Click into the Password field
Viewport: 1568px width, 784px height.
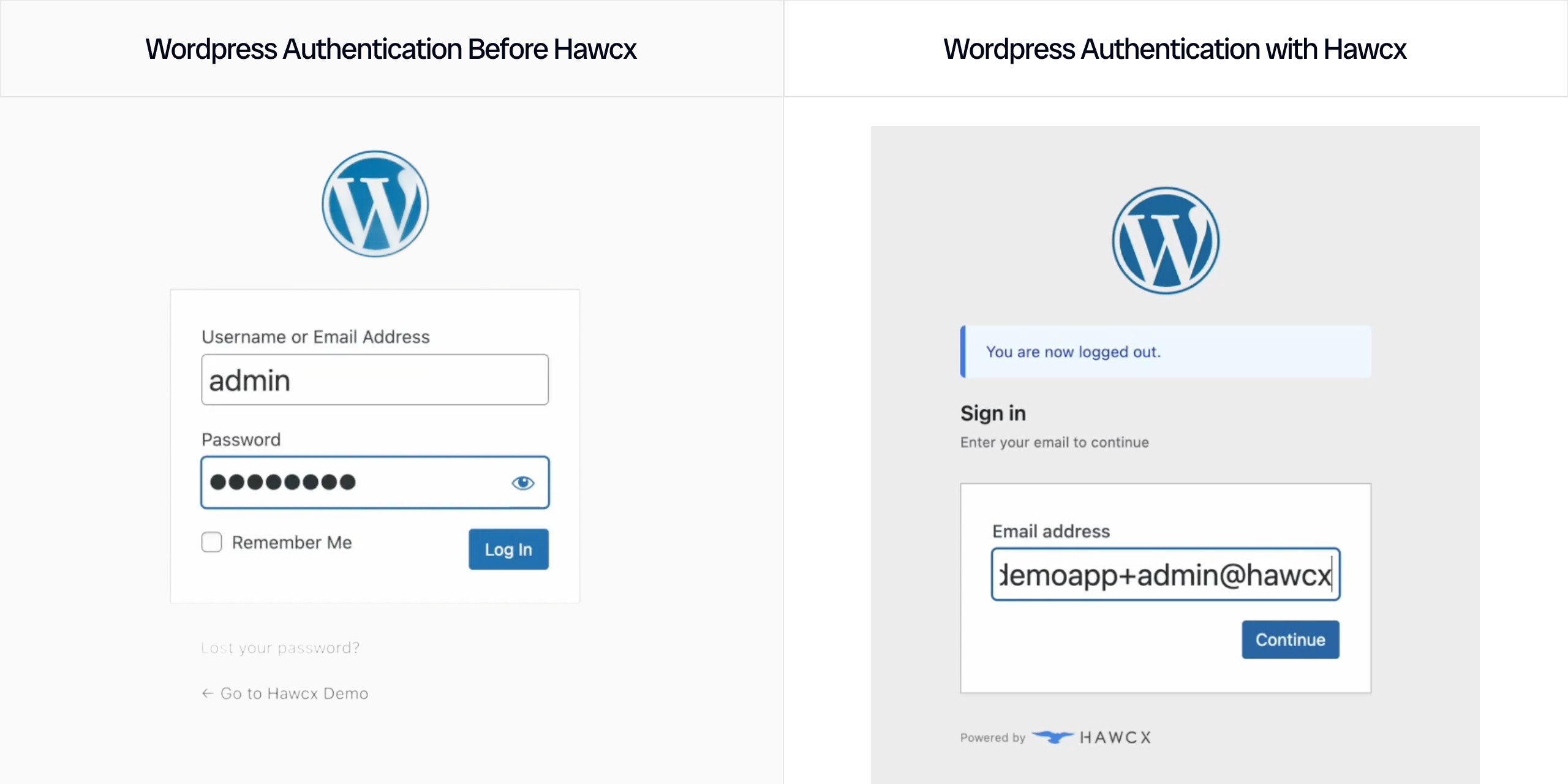tap(355, 483)
